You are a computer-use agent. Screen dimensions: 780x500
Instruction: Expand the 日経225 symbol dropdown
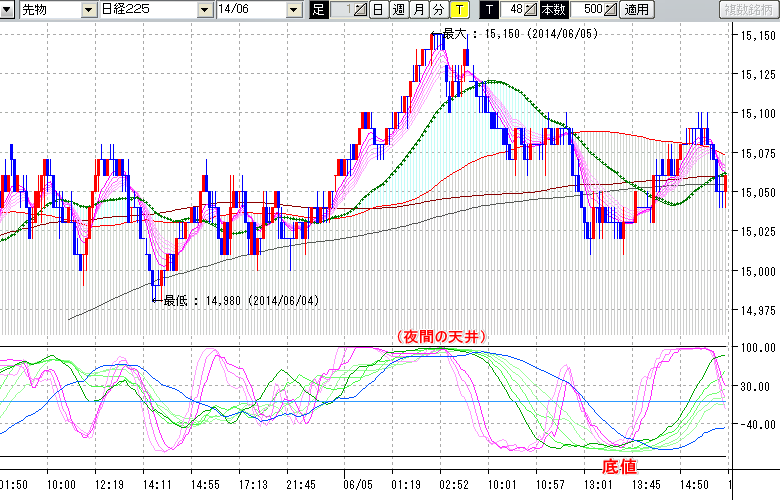pyautogui.click(x=207, y=10)
